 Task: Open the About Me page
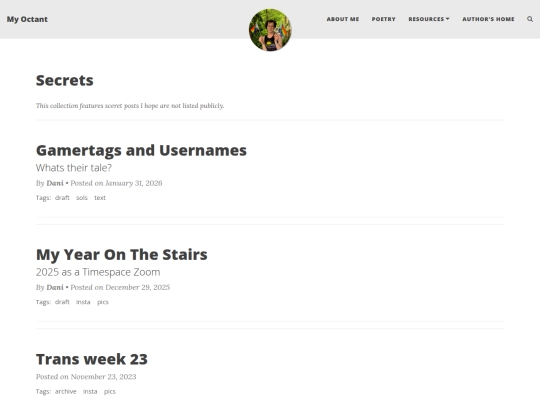pyautogui.click(x=343, y=19)
